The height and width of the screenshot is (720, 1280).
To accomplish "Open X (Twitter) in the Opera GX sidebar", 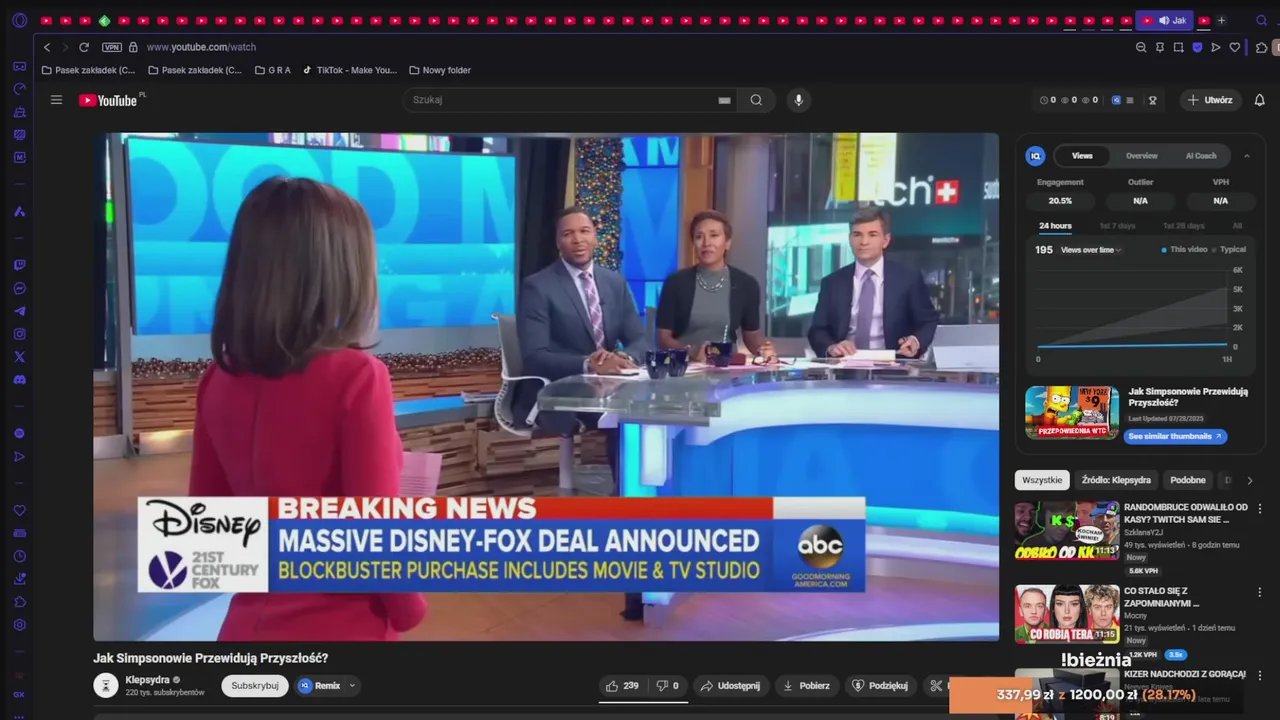I will (19, 357).
